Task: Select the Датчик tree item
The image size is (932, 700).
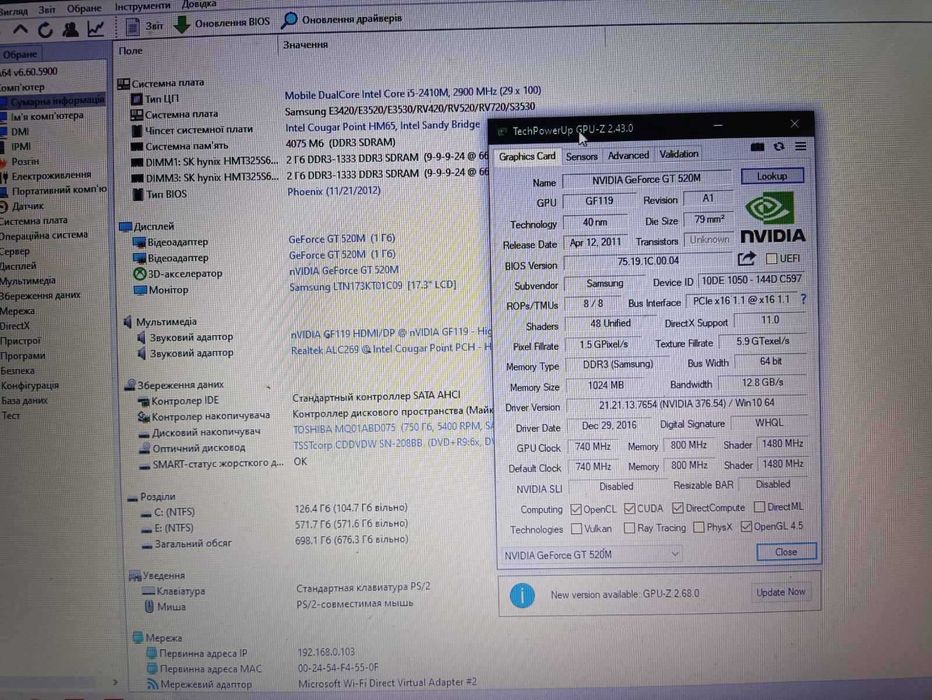Action: 28,206
